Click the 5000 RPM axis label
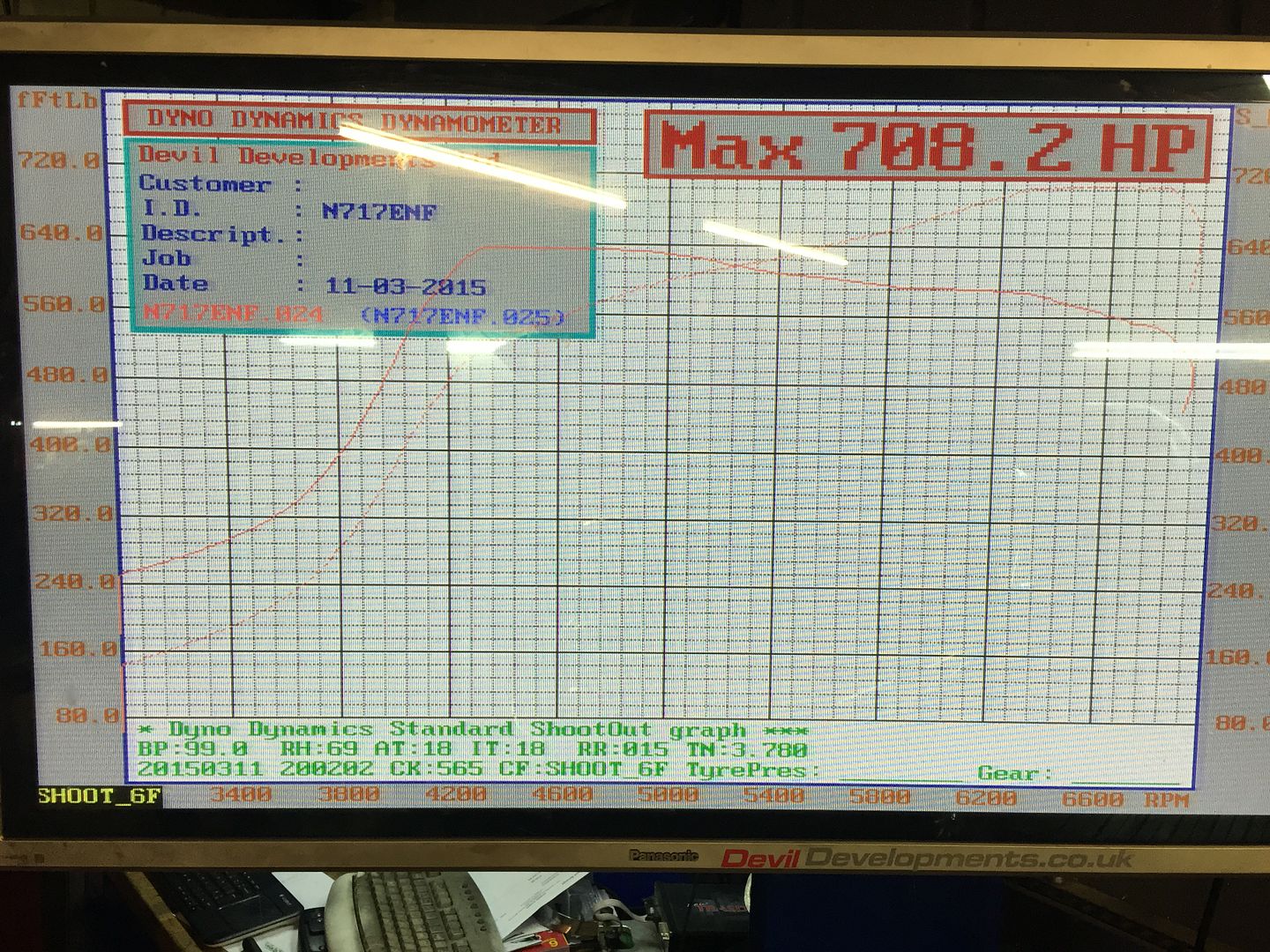This screenshot has height=952, width=1270. 668,795
